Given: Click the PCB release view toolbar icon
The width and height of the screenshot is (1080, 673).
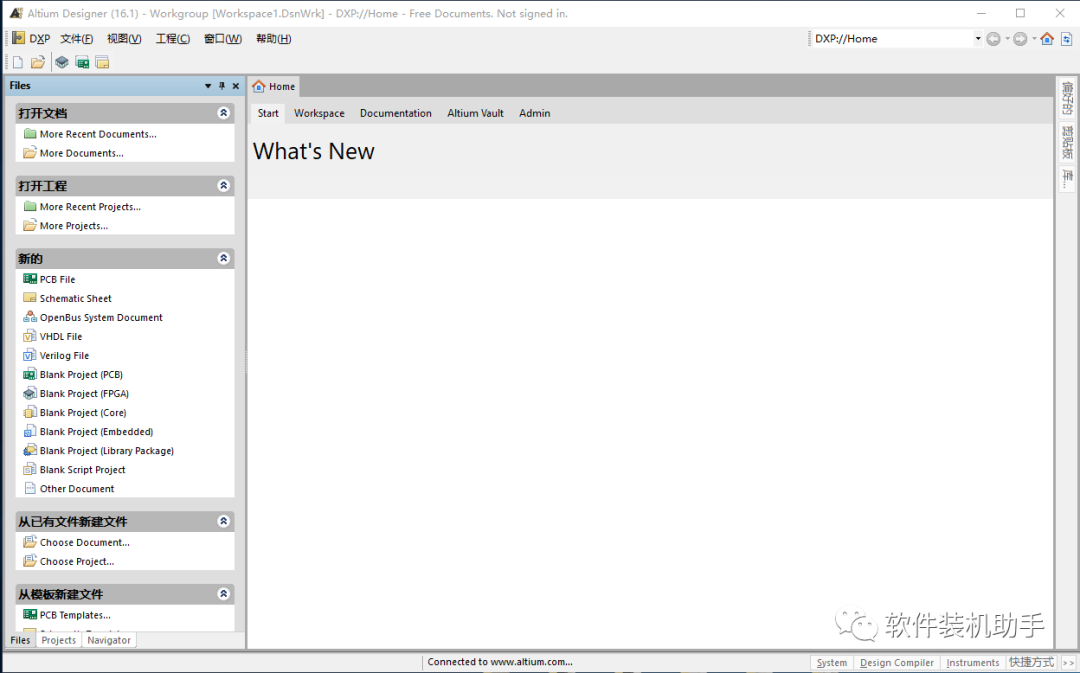Looking at the screenshot, I should (x=82, y=63).
